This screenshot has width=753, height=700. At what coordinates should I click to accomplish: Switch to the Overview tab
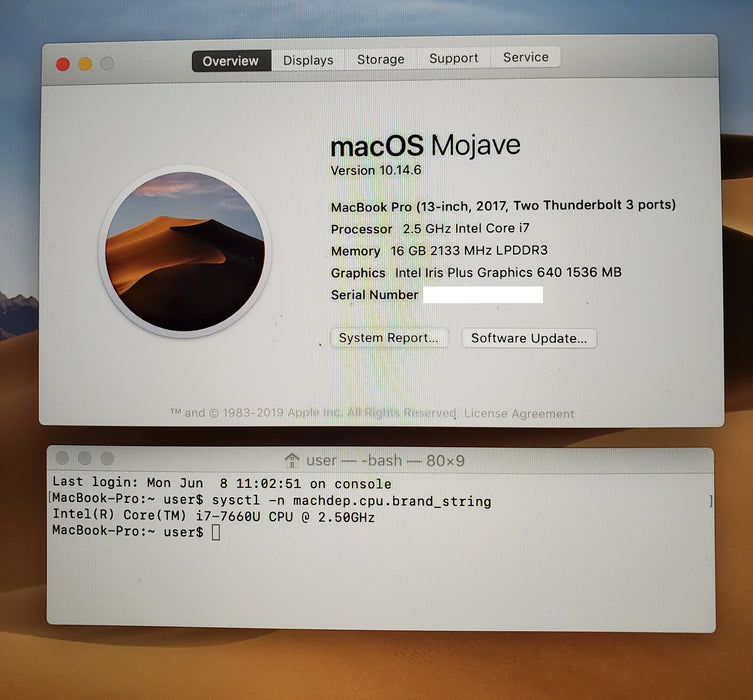[231, 61]
